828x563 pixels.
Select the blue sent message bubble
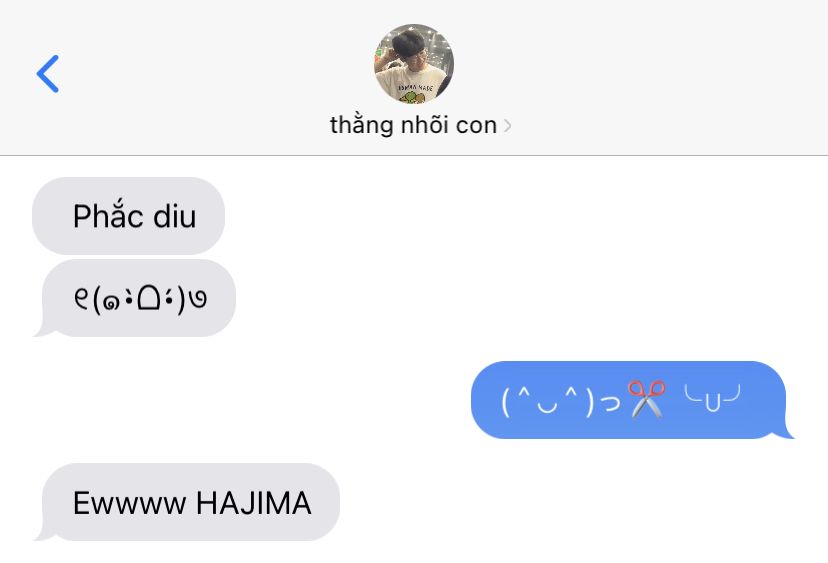pos(632,400)
